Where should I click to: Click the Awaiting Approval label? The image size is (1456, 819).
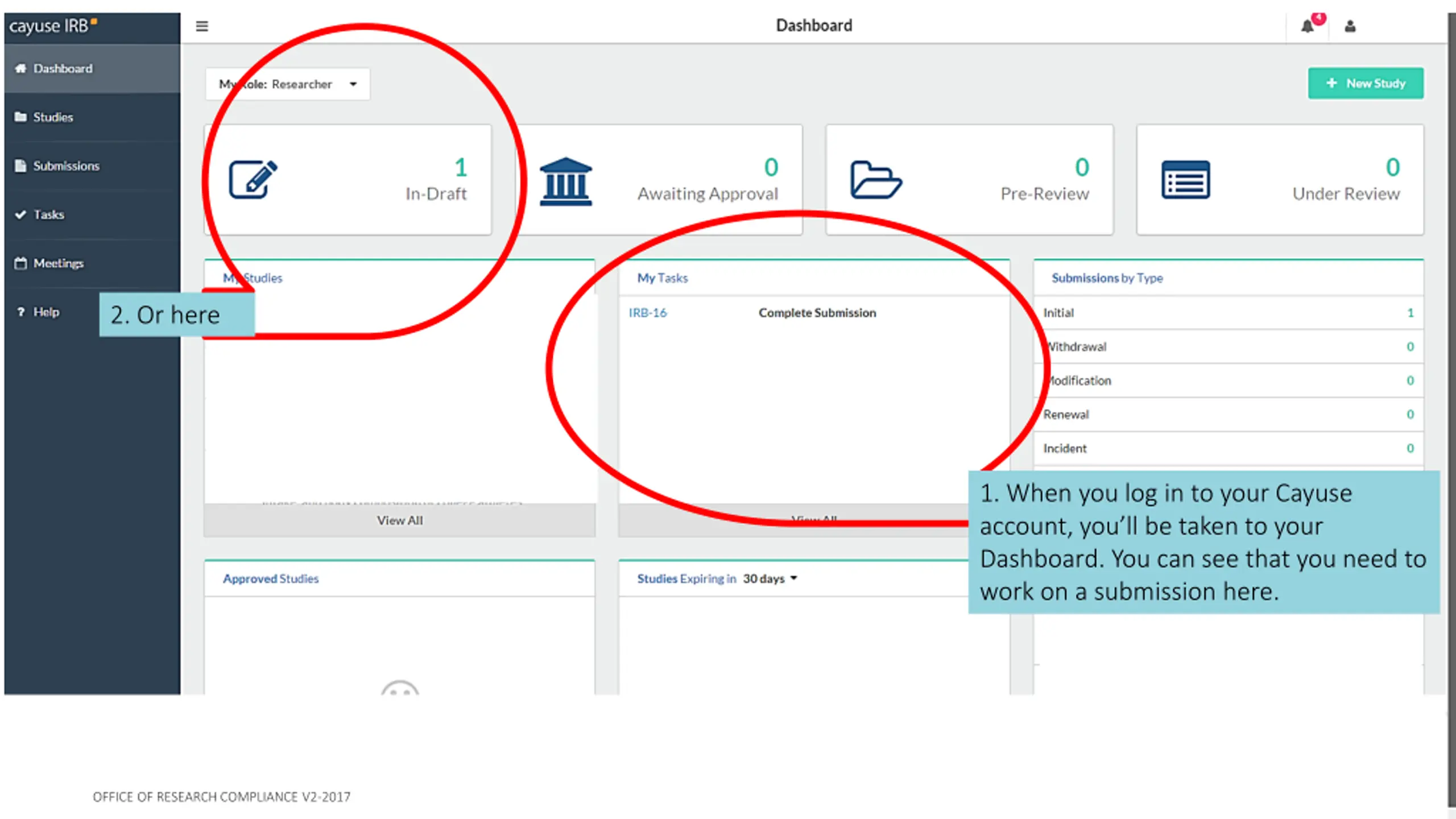(708, 194)
